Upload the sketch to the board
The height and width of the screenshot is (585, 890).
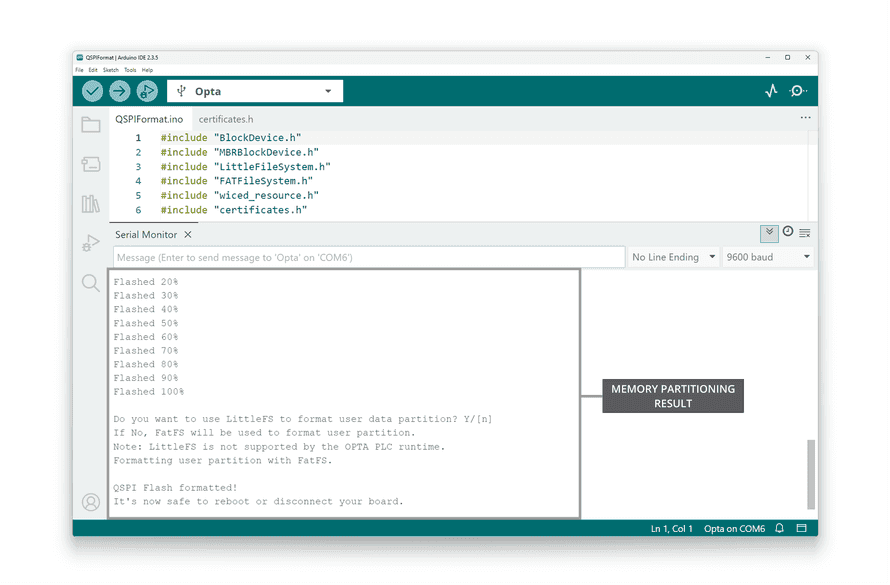click(119, 90)
